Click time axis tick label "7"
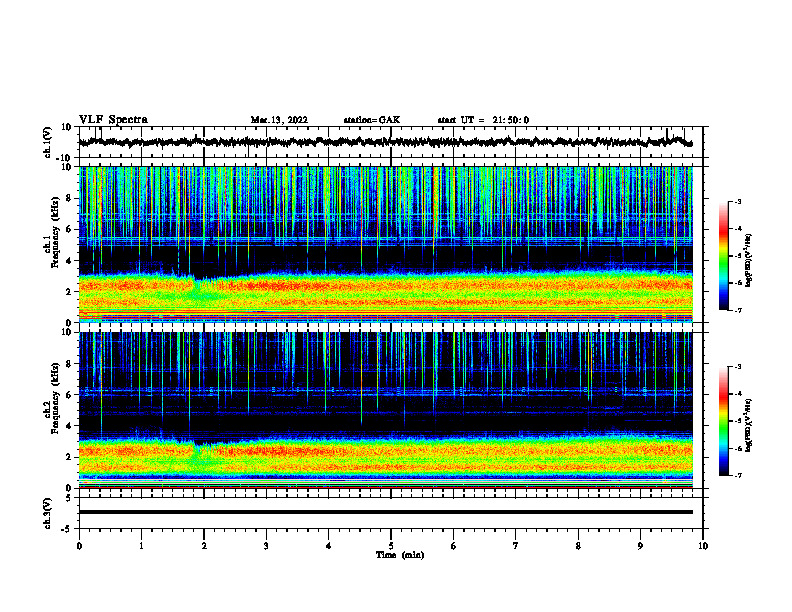 point(516,546)
